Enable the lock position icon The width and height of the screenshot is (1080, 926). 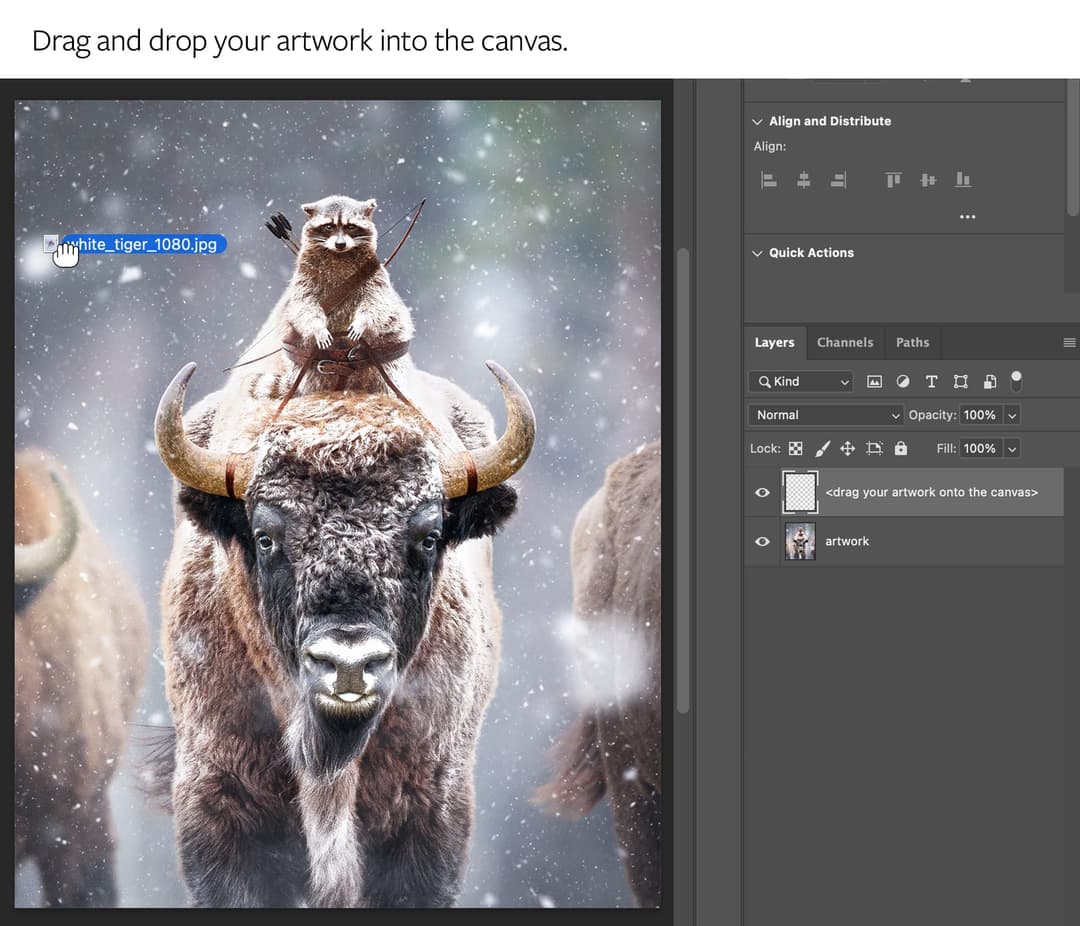[847, 448]
